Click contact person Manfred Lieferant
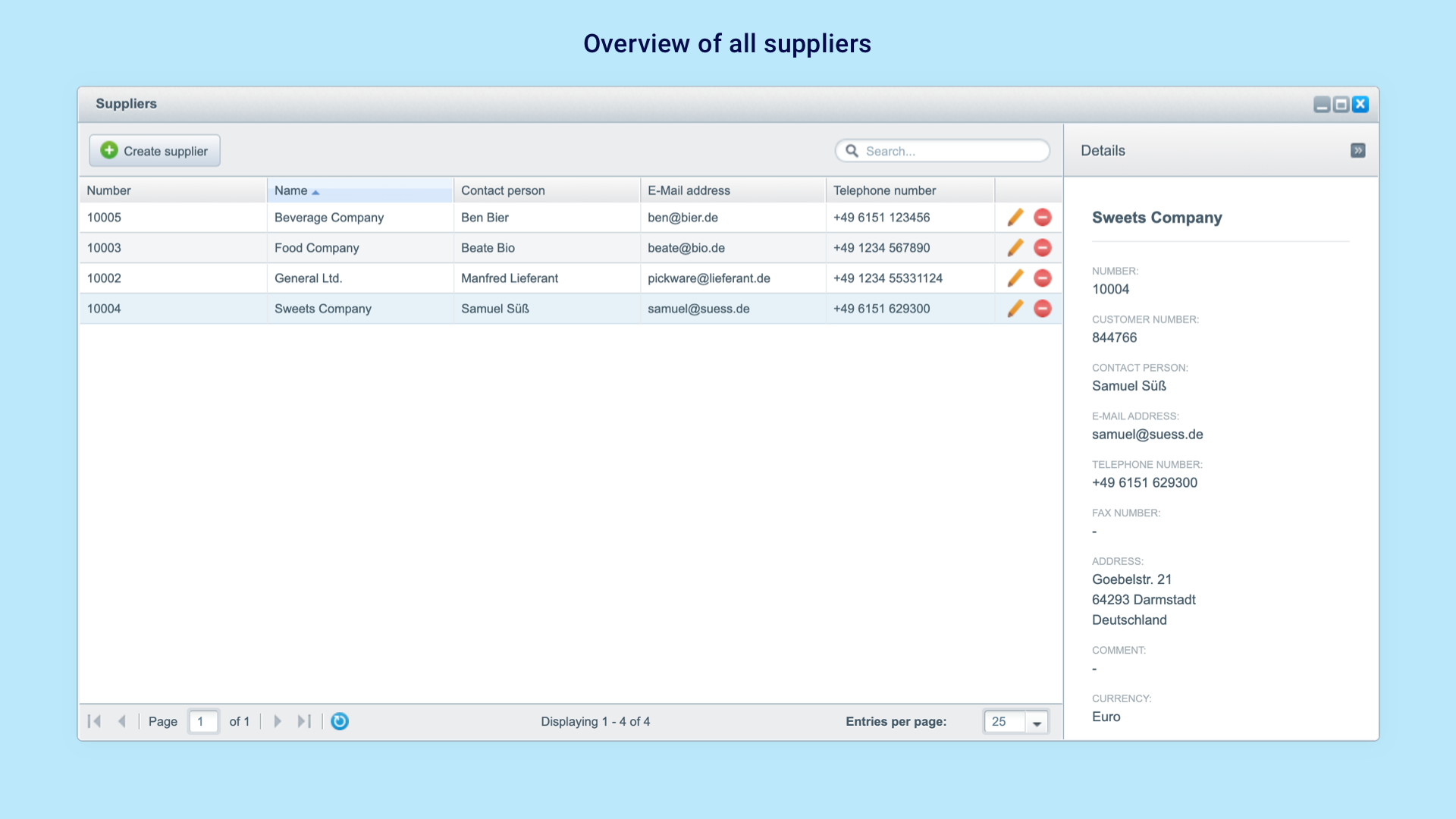Screen dimensions: 1456x819 pyautogui.click(x=546, y=278)
